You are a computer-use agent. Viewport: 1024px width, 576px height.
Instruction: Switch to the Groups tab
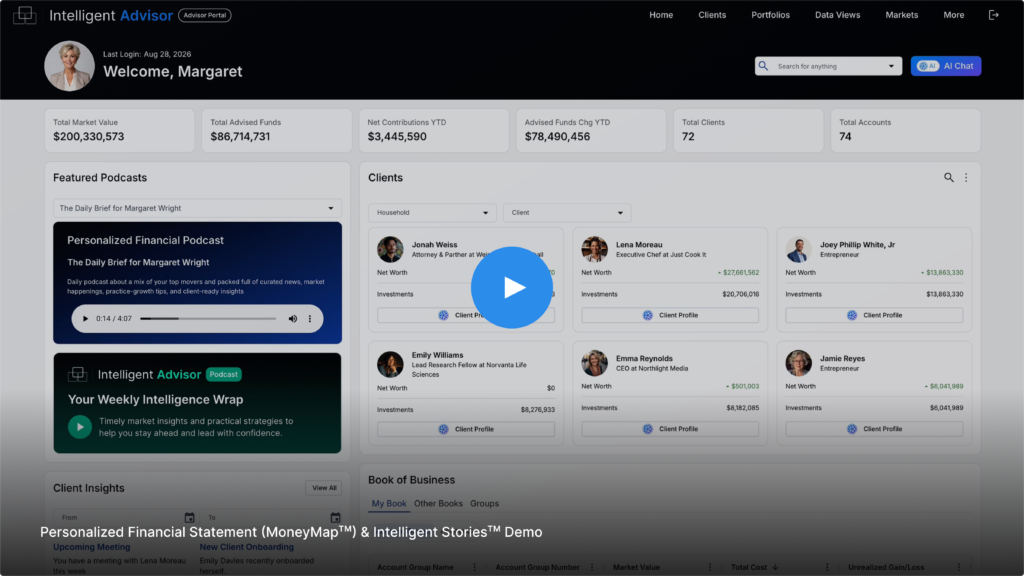[x=485, y=504]
